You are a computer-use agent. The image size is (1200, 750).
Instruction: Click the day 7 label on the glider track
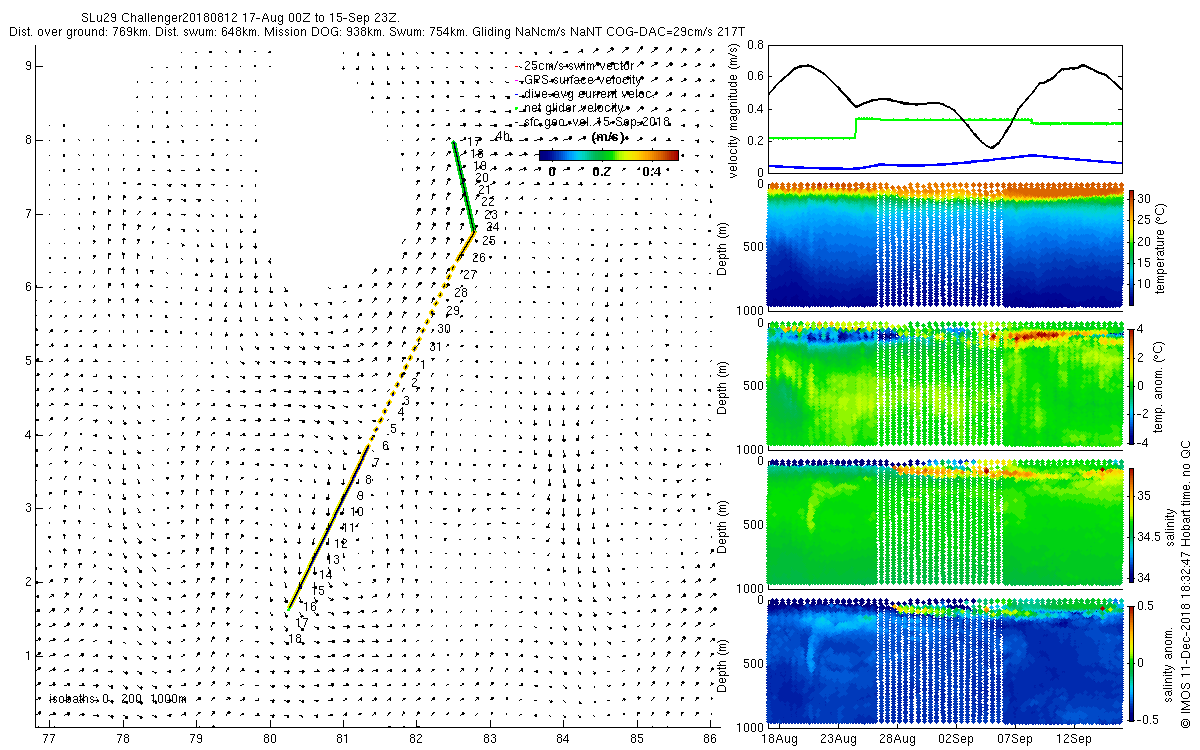[375, 463]
